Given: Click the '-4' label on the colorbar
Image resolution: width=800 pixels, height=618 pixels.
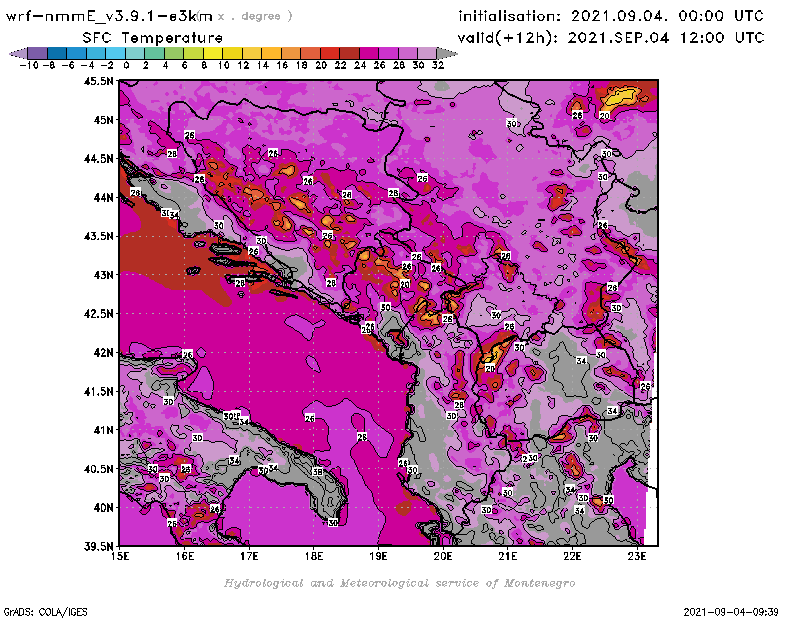Looking at the screenshot, I should click(x=87, y=65).
